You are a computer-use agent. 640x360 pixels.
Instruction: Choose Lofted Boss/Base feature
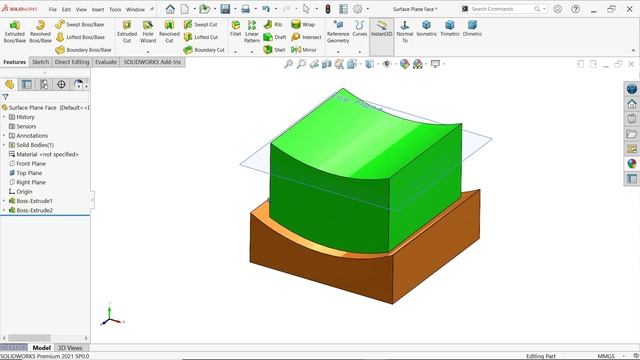pyautogui.click(x=80, y=37)
